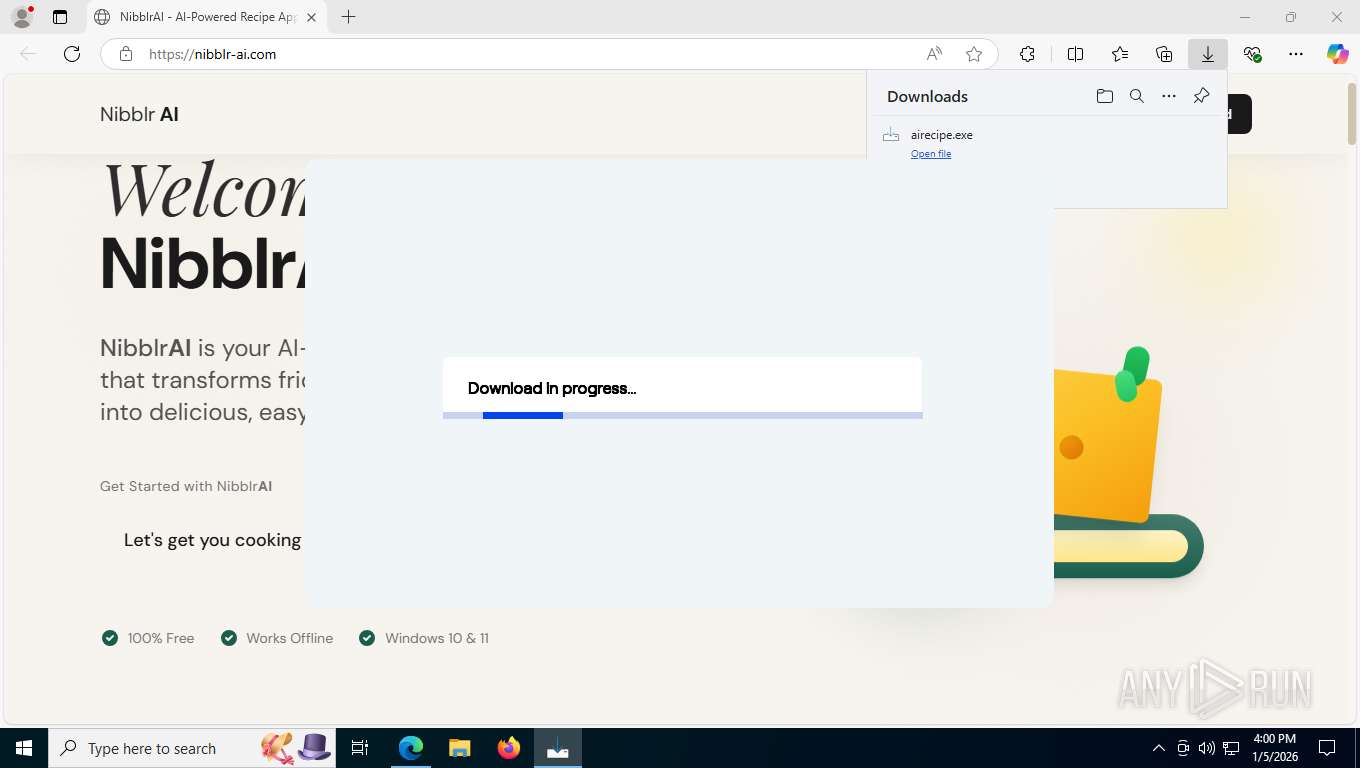Open the network tray icon
1360x768 pixels.
(x=1232, y=748)
